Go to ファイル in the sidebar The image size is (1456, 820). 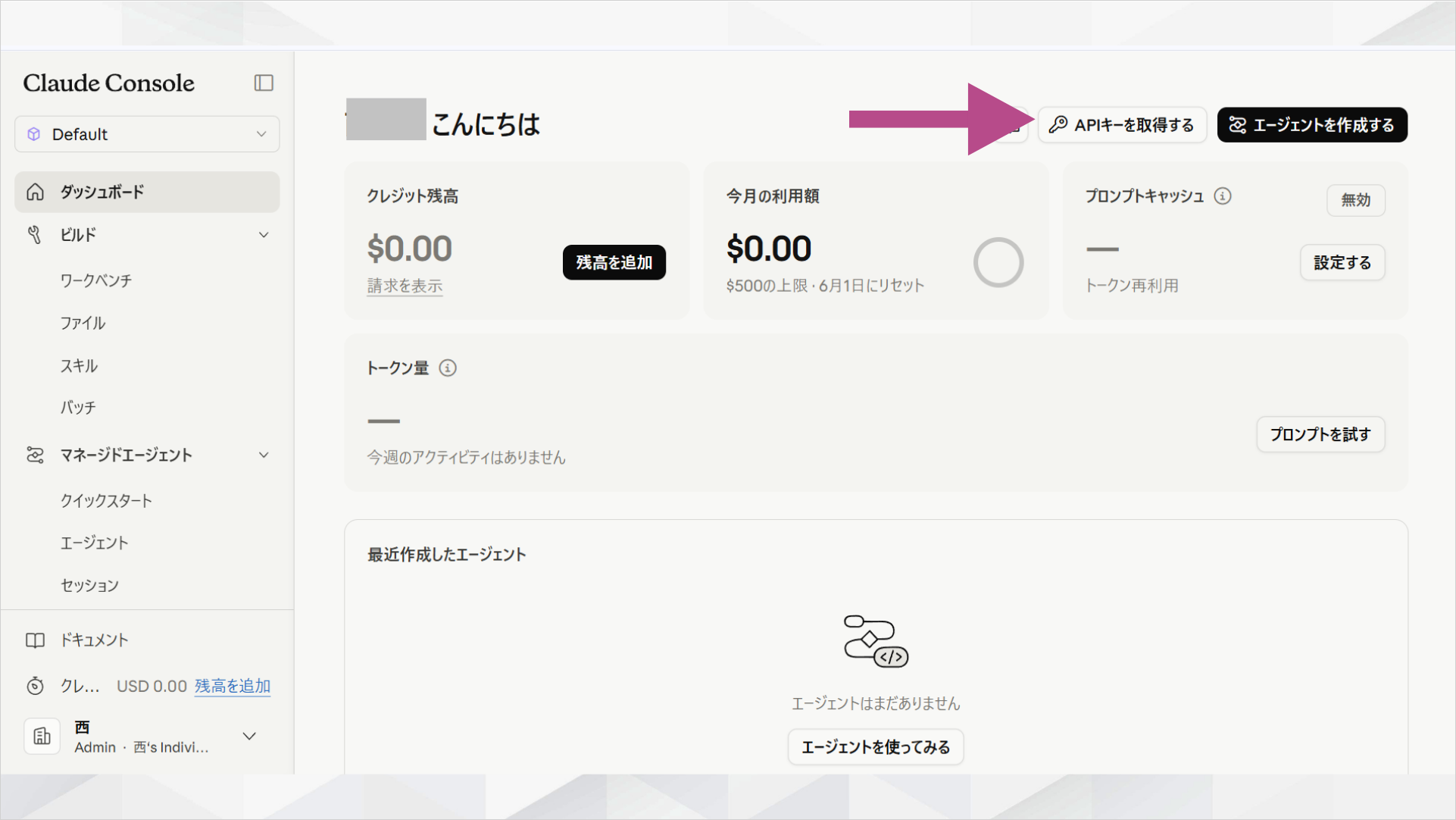[x=83, y=323]
